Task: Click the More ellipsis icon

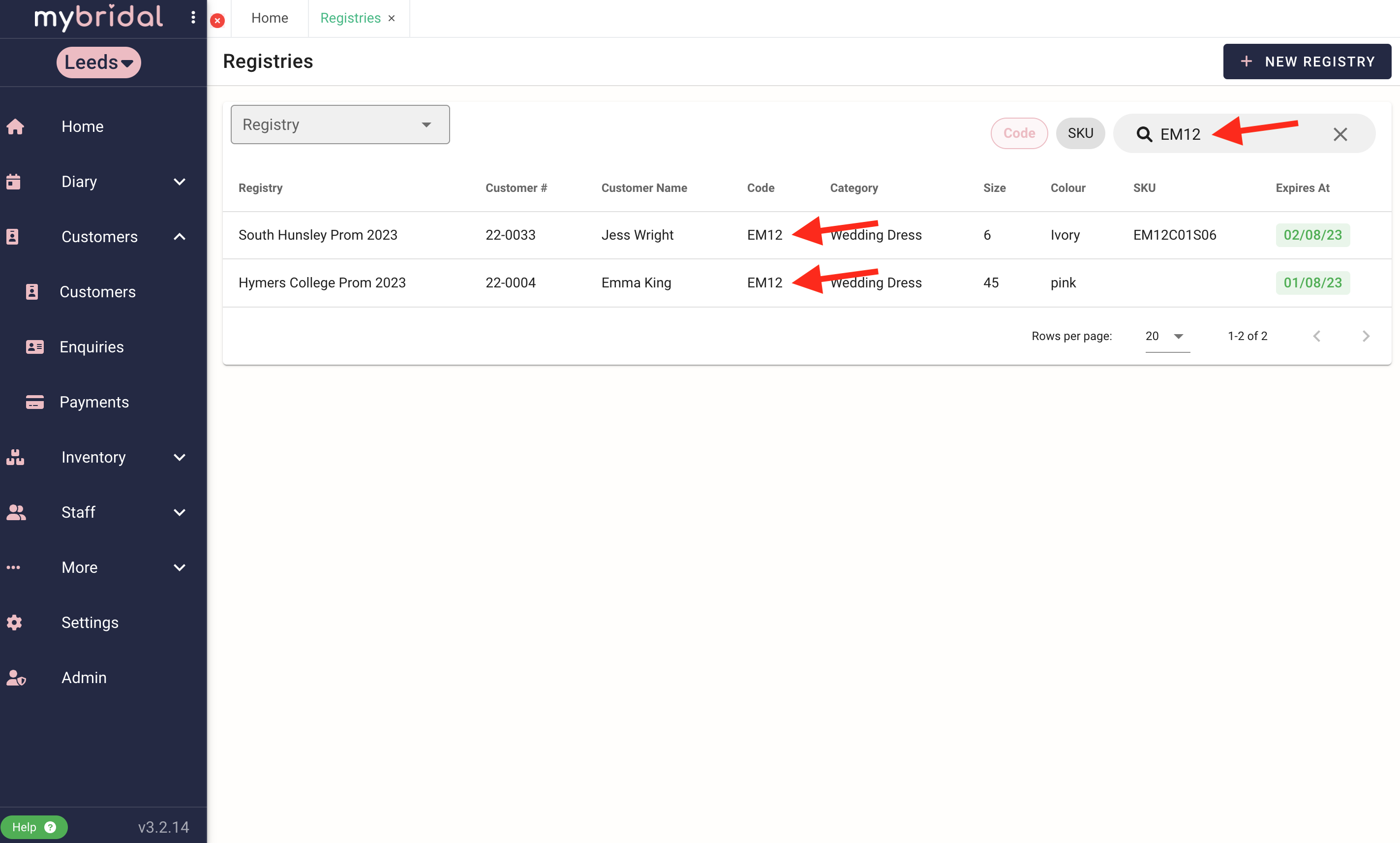Action: tap(14, 567)
